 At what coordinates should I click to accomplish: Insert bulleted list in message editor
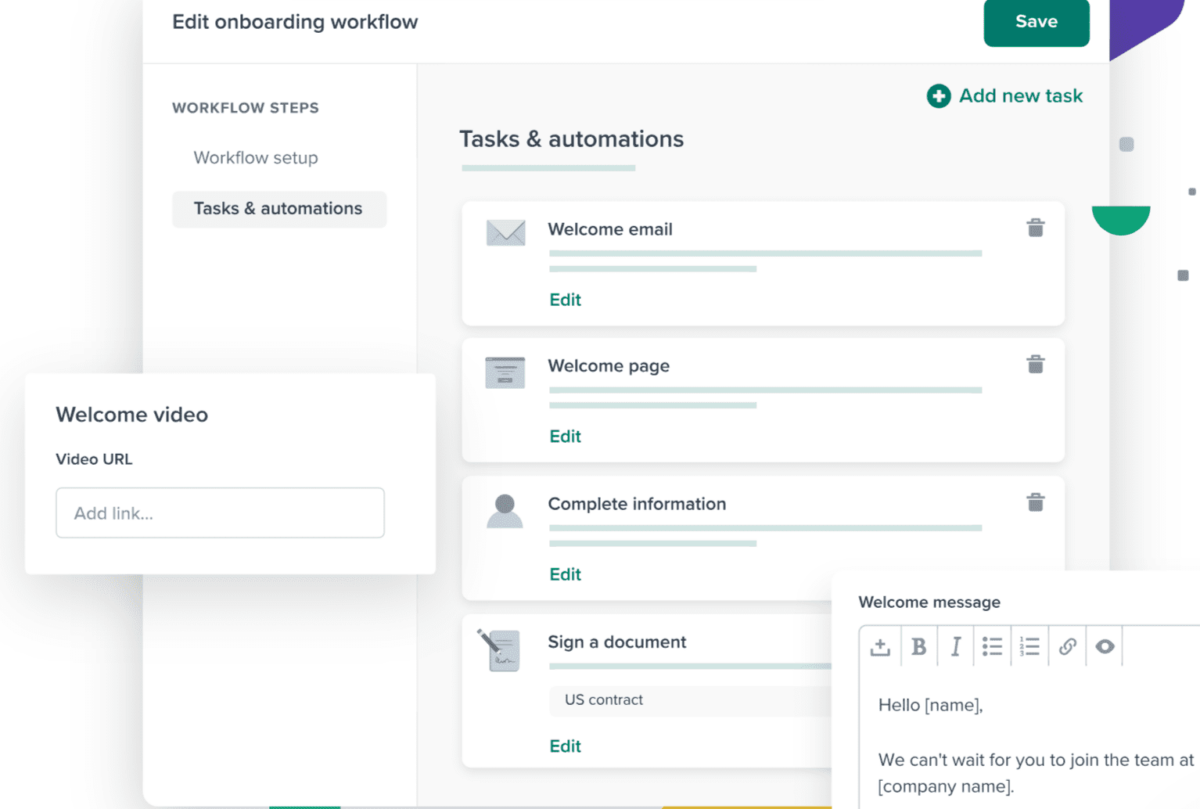992,647
